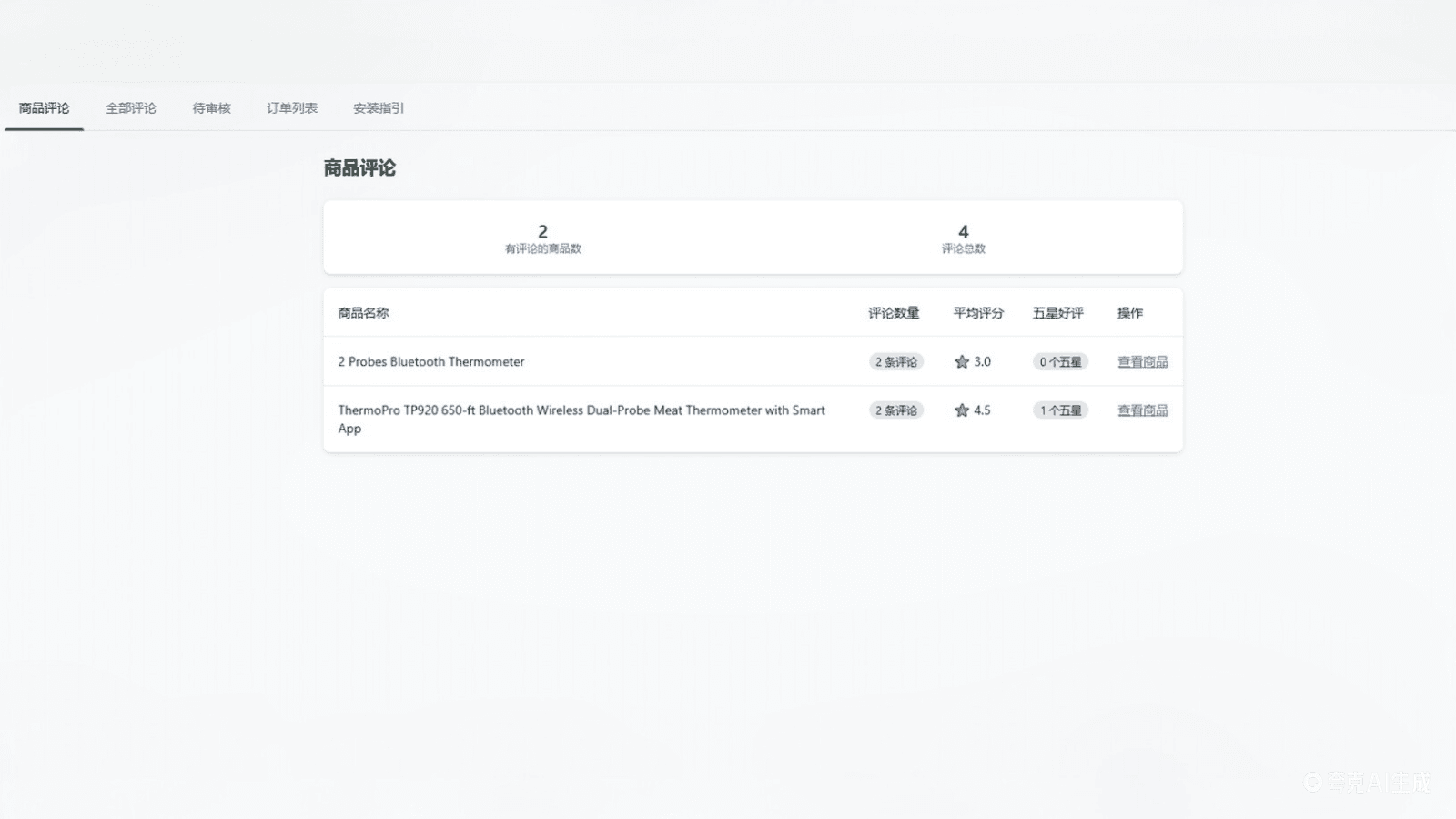Open the 待审核 tab
Image resolution: width=1456 pixels, height=819 pixels.
(x=211, y=108)
